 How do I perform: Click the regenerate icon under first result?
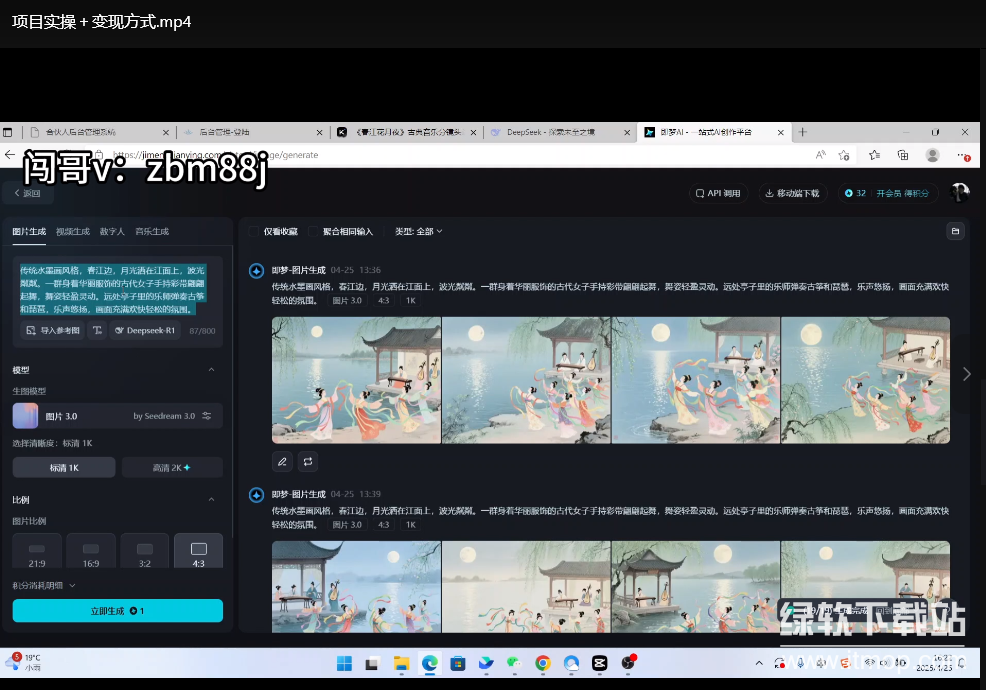tap(307, 462)
